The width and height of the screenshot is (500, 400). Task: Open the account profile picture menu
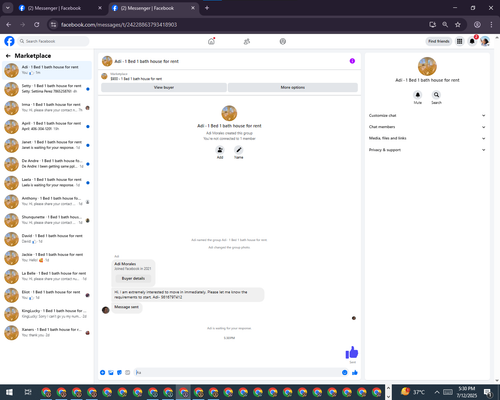pyautogui.click(x=485, y=41)
